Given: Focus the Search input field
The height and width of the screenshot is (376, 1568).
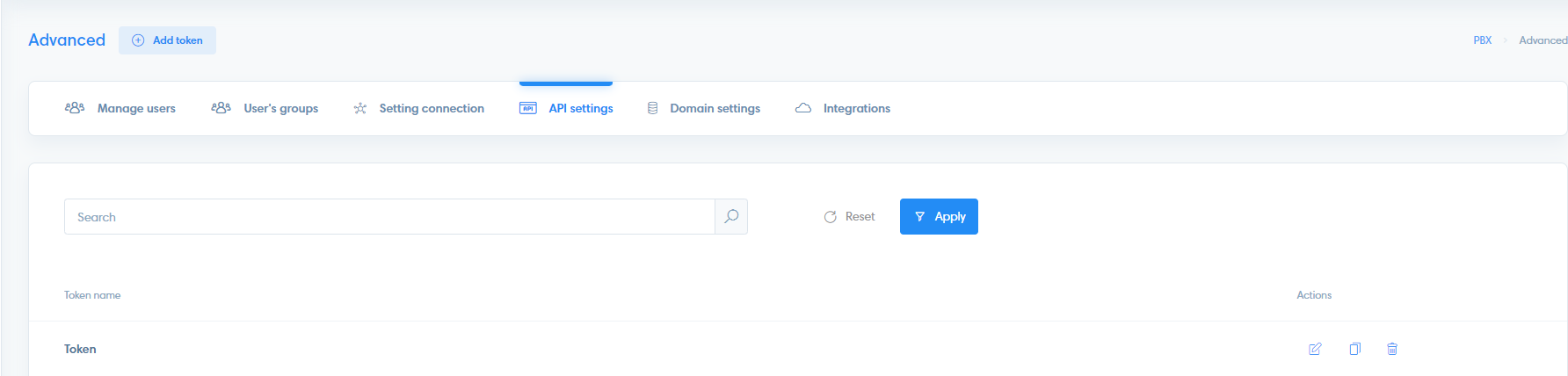Looking at the screenshot, I should click(388, 217).
